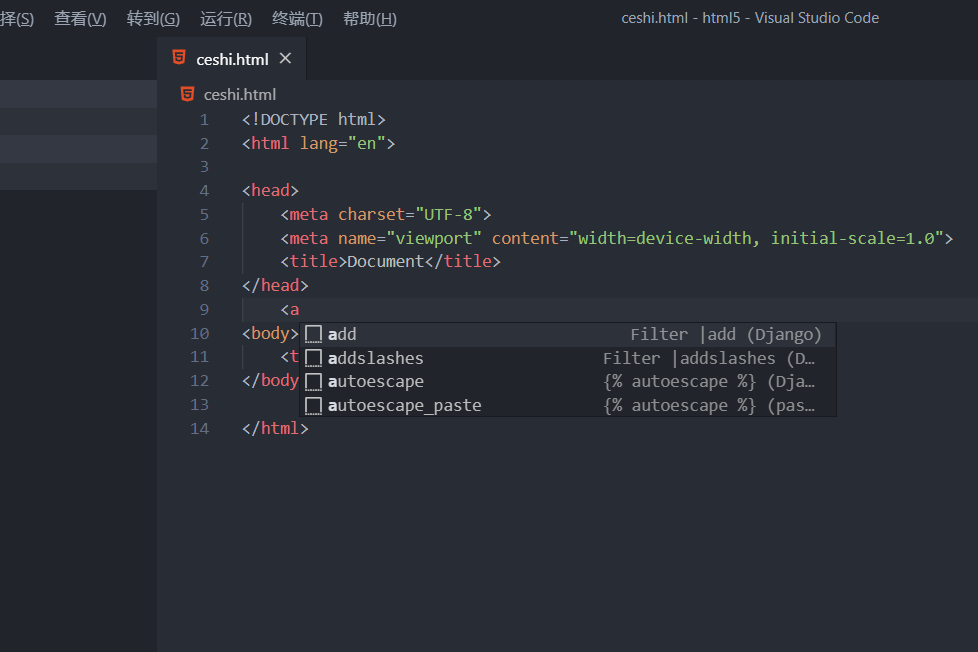978x652 pixels.
Task: Click the HTML5 icon in the breadcrumb
Action: pyautogui.click(x=187, y=94)
